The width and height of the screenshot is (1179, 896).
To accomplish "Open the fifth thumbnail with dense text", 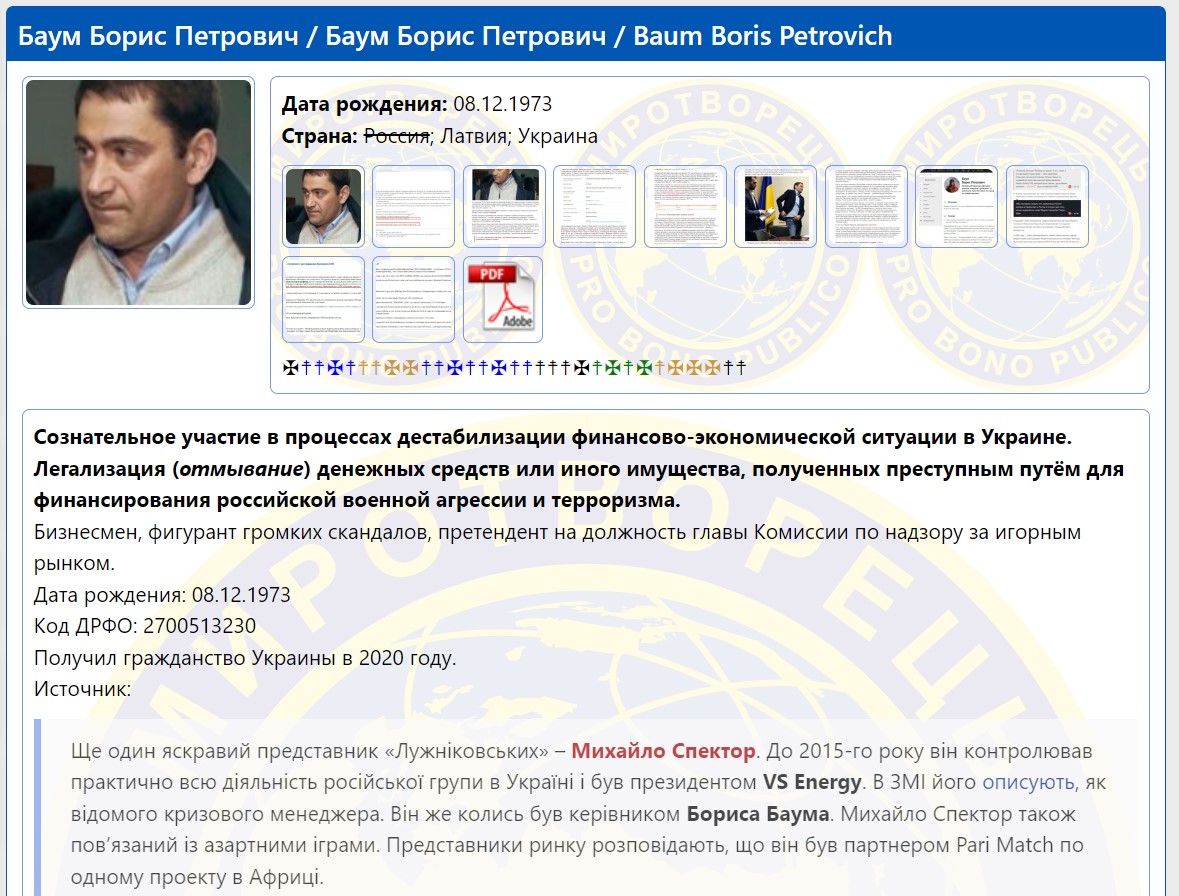I will point(685,206).
